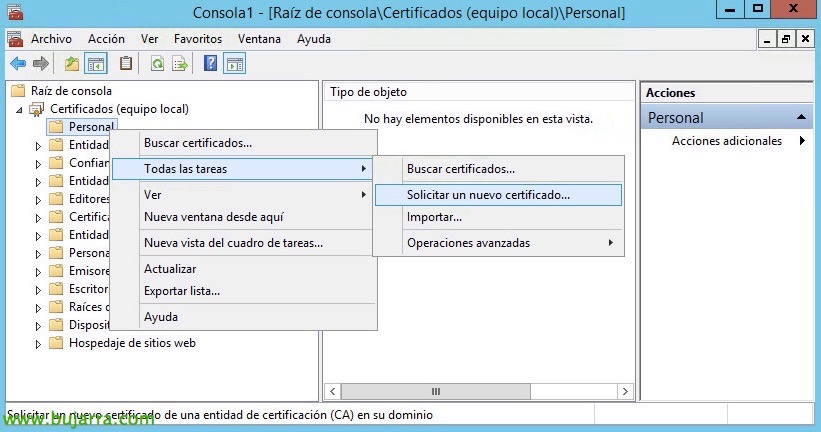Screen dimensions: 821x432
Task: Click left arrow of horizontal scrollbar
Action: click(332, 391)
